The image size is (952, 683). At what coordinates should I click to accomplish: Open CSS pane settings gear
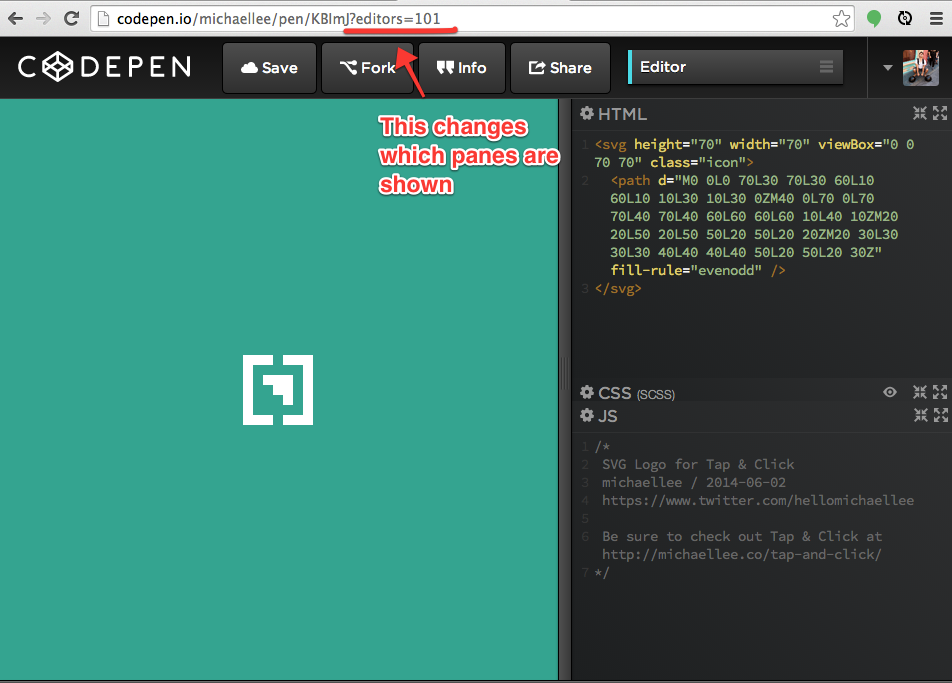586,392
